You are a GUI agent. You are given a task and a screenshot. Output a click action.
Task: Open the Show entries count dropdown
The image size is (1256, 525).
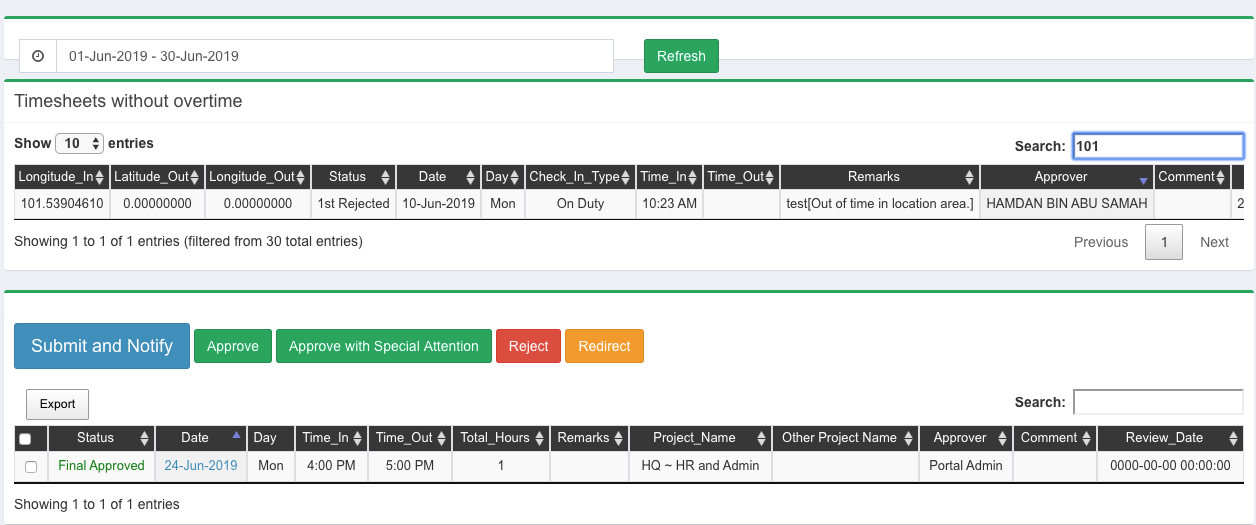click(x=79, y=144)
